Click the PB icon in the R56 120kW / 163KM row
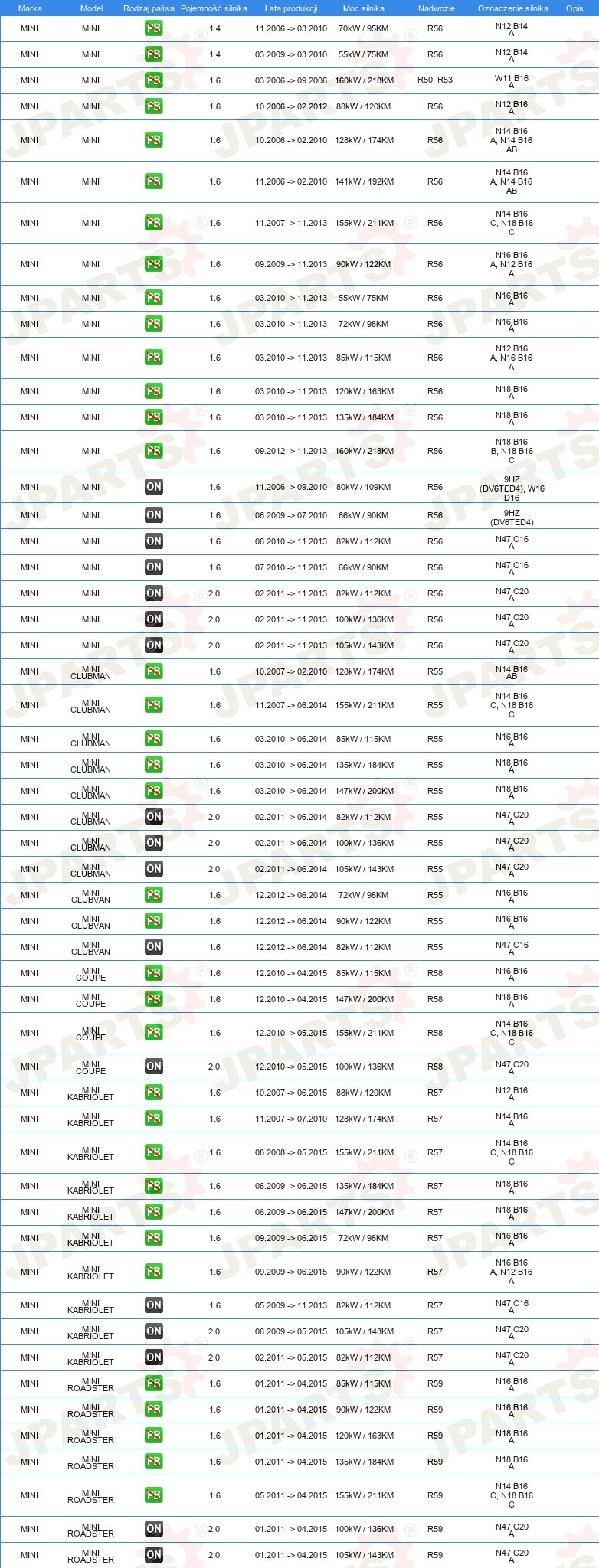 pos(153,391)
